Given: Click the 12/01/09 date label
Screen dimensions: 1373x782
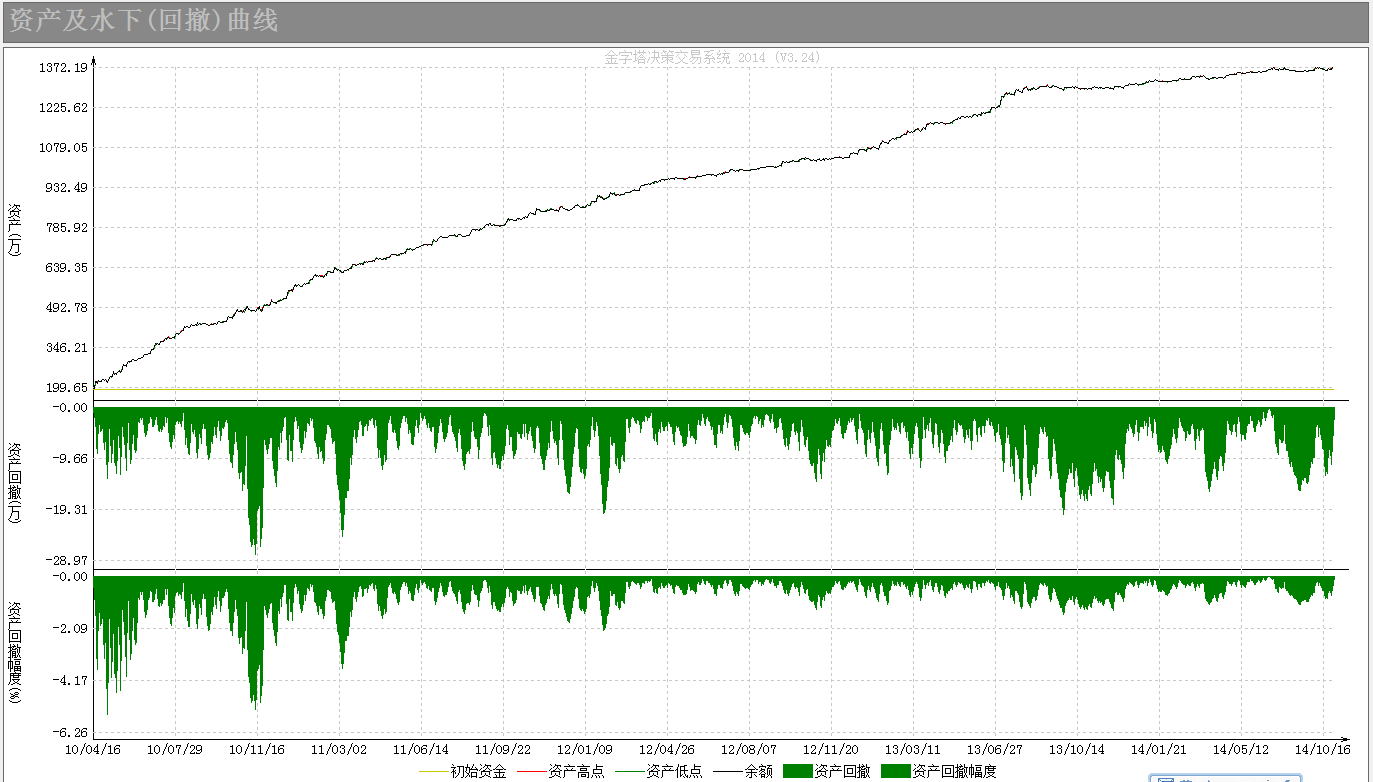Looking at the screenshot, I should coord(585,749).
